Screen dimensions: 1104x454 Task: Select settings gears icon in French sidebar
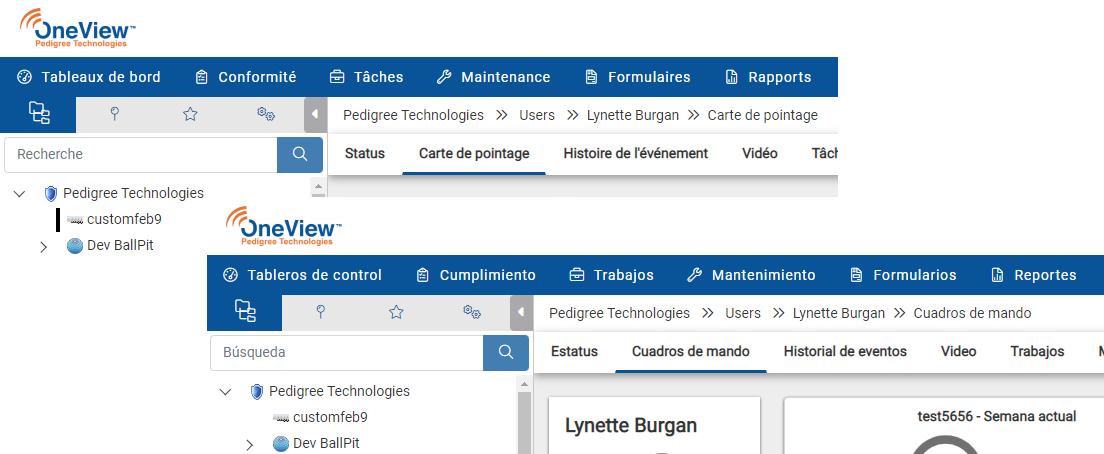click(265, 114)
